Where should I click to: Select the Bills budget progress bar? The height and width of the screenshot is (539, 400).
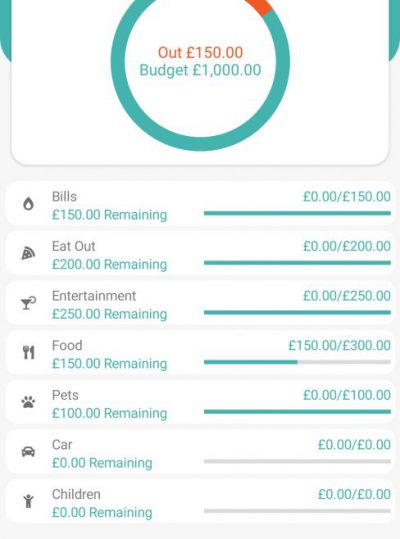(x=297, y=213)
